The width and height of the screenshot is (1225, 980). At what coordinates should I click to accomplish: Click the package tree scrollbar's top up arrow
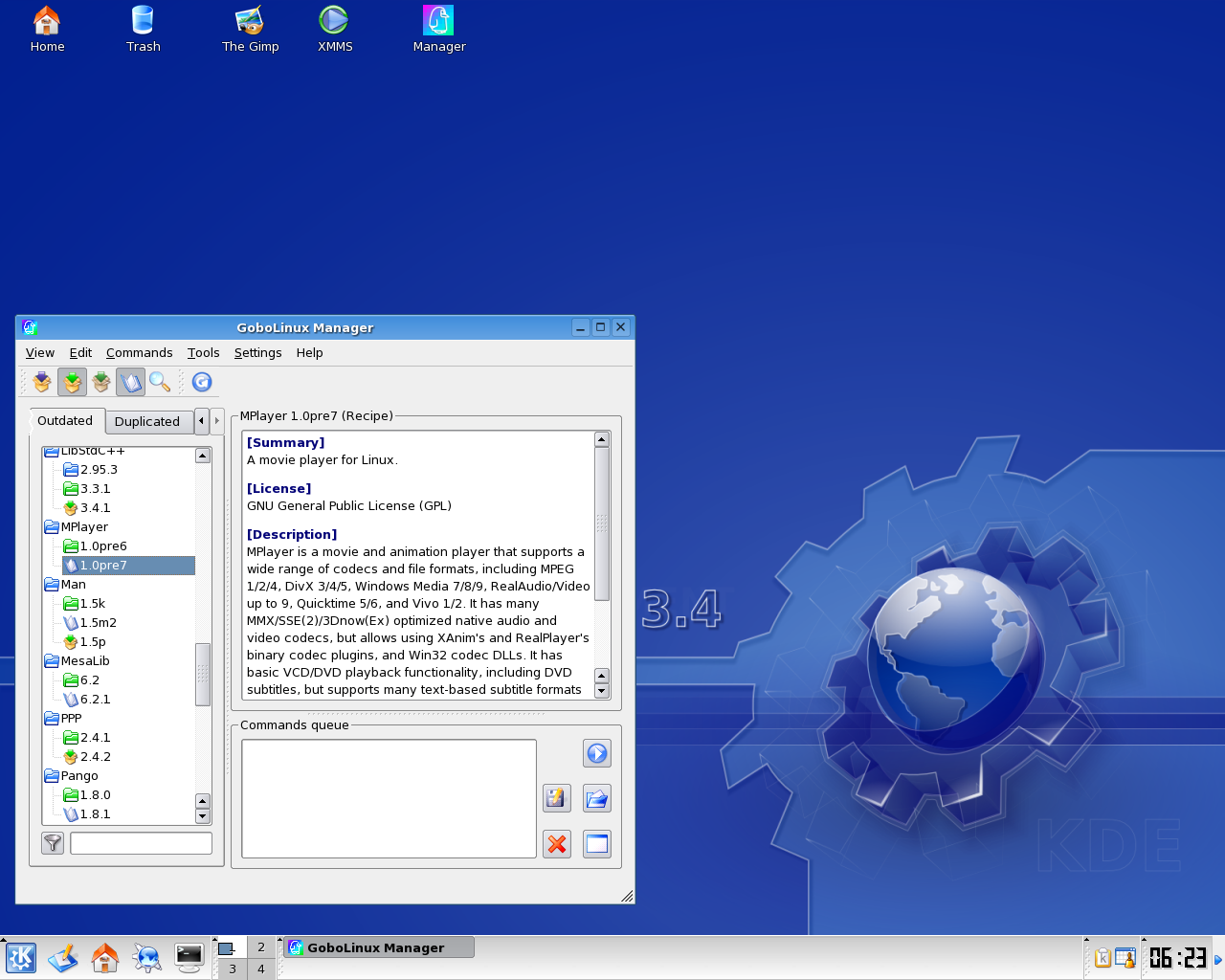203,456
